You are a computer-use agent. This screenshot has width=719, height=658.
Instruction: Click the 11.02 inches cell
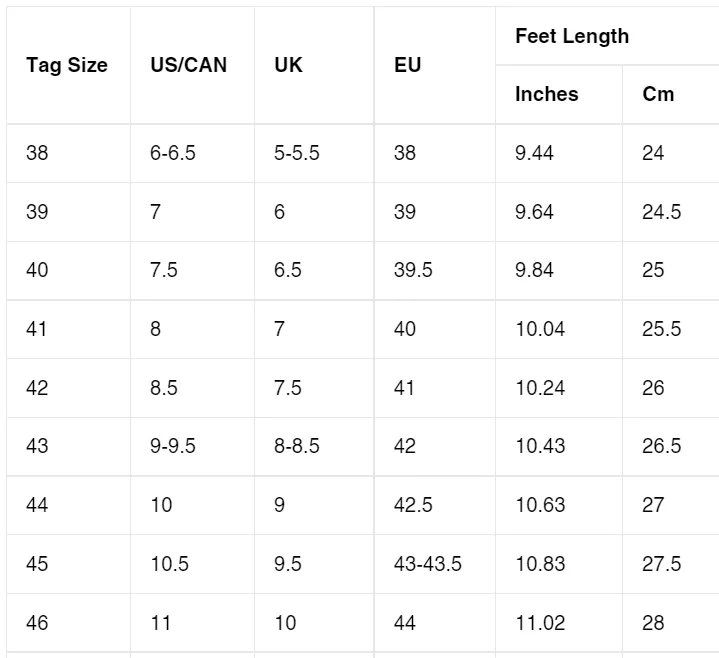[559, 623]
